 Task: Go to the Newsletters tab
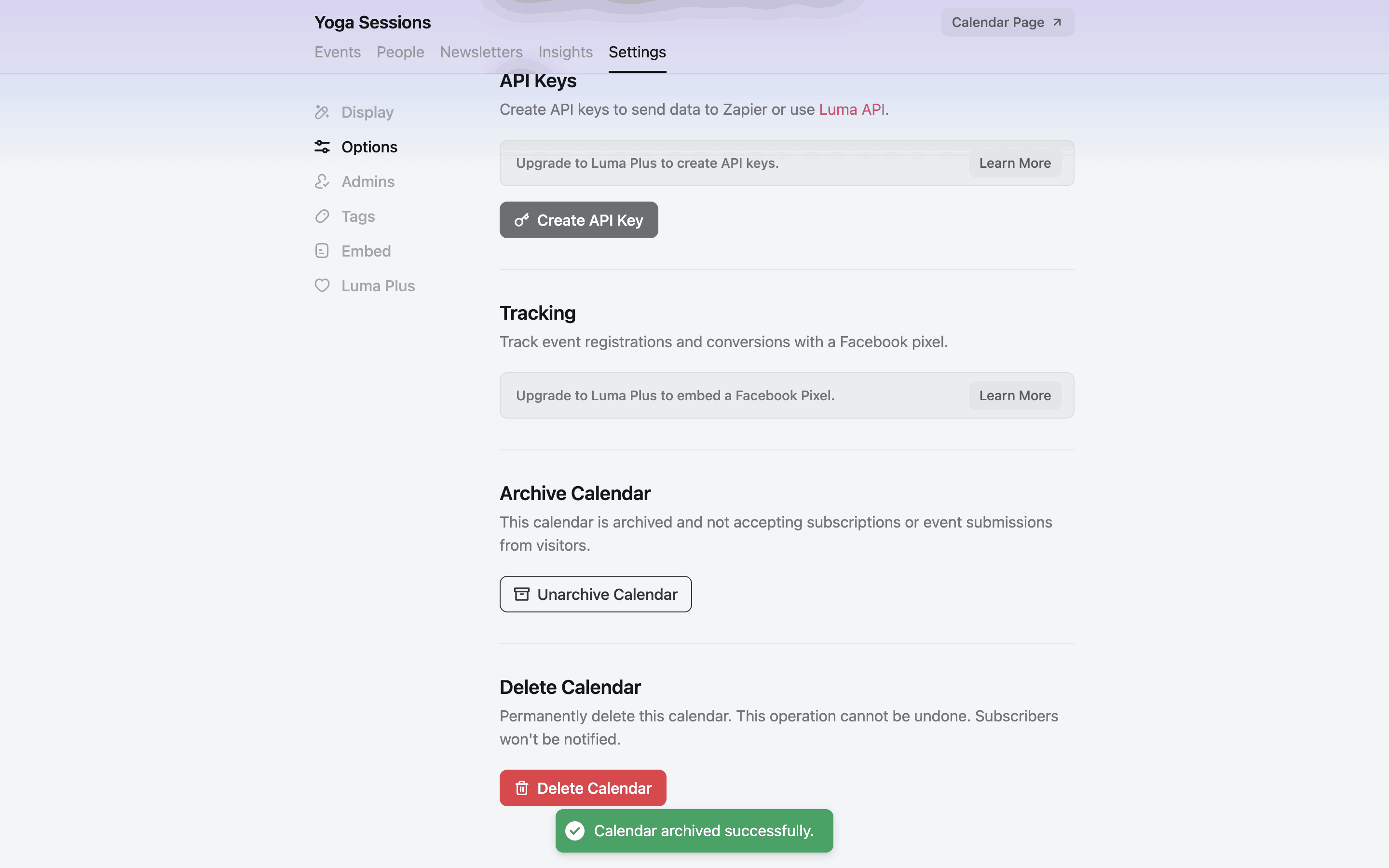click(481, 52)
